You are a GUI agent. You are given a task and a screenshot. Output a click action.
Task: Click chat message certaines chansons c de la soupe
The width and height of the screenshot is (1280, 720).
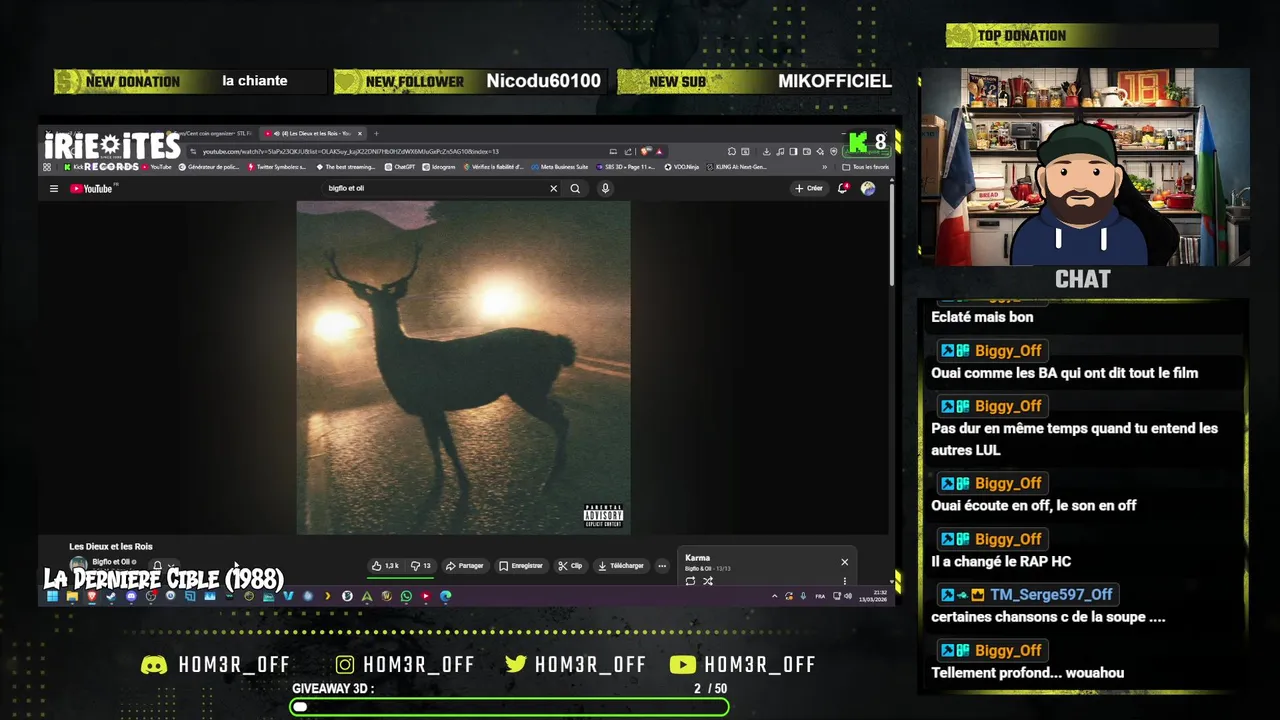pos(1048,617)
